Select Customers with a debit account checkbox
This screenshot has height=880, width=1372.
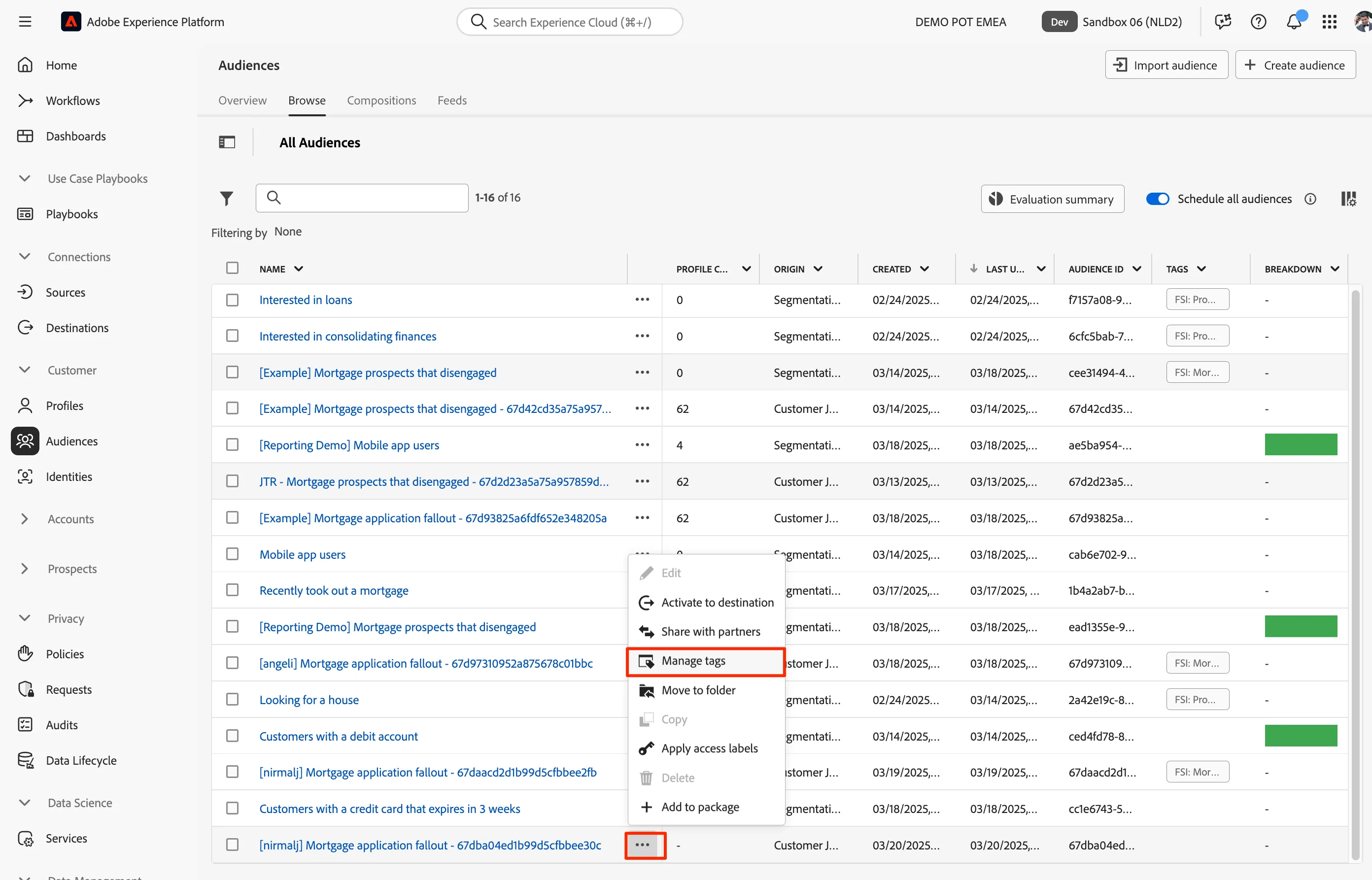pos(232,736)
